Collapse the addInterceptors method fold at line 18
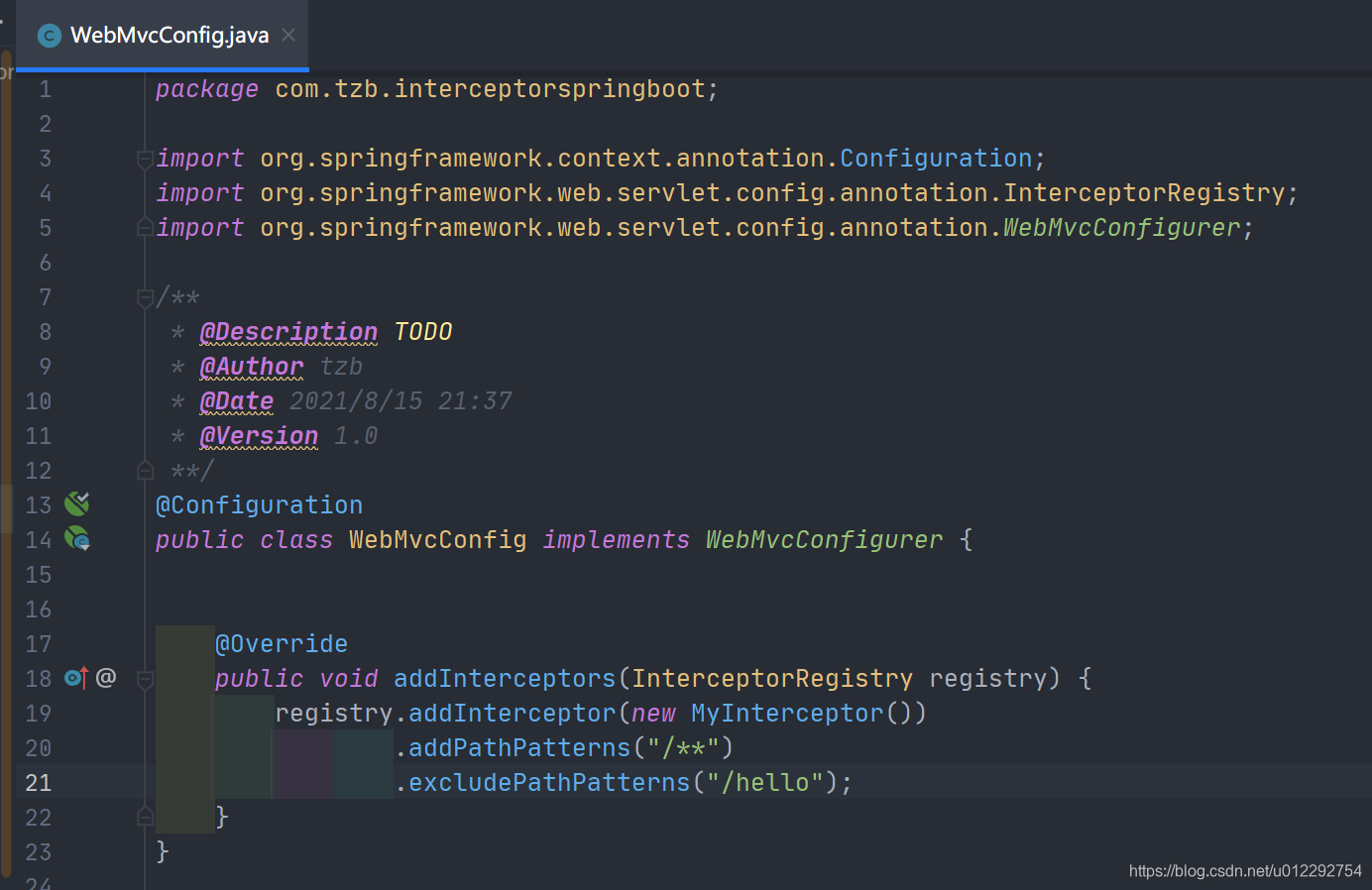The width and height of the screenshot is (1372, 890). click(145, 679)
